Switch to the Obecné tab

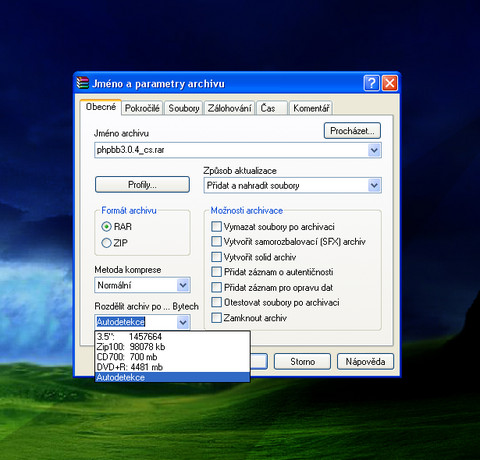point(101,107)
